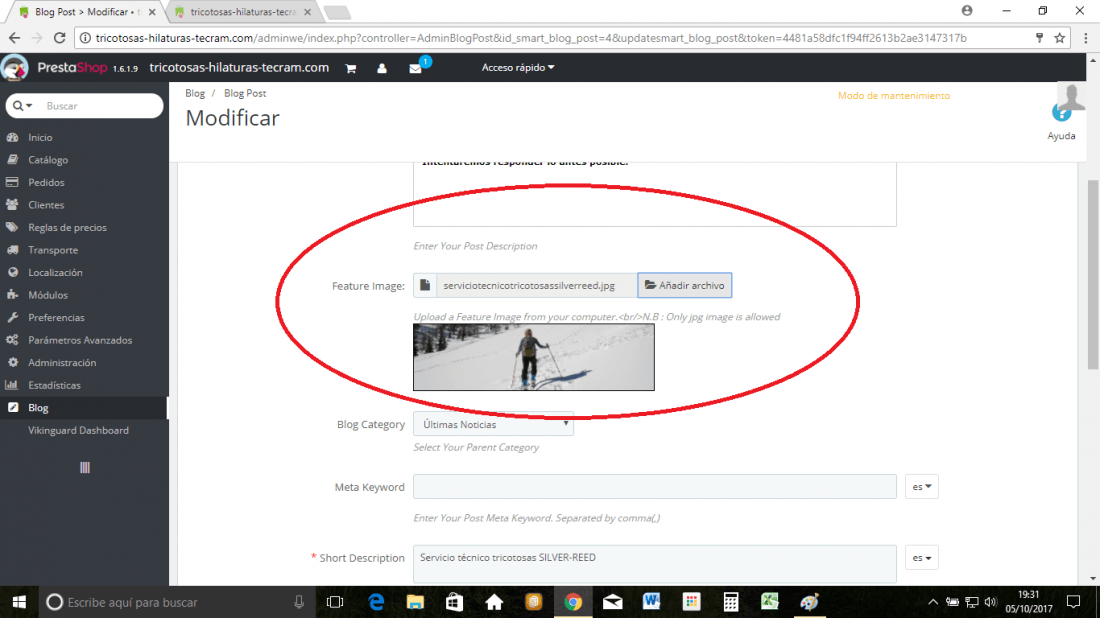Bookmark this page with the star icon
Screen dimensions: 1100x618
[1059, 38]
